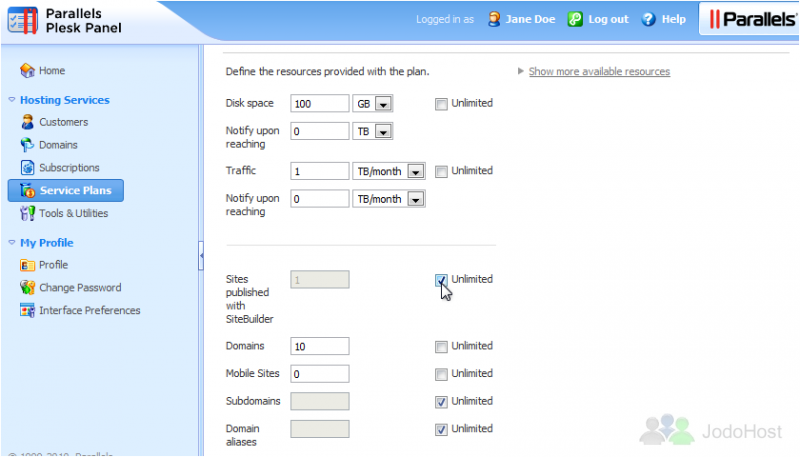
Task: Click the Tools & Utilities icon
Action: coord(27,213)
